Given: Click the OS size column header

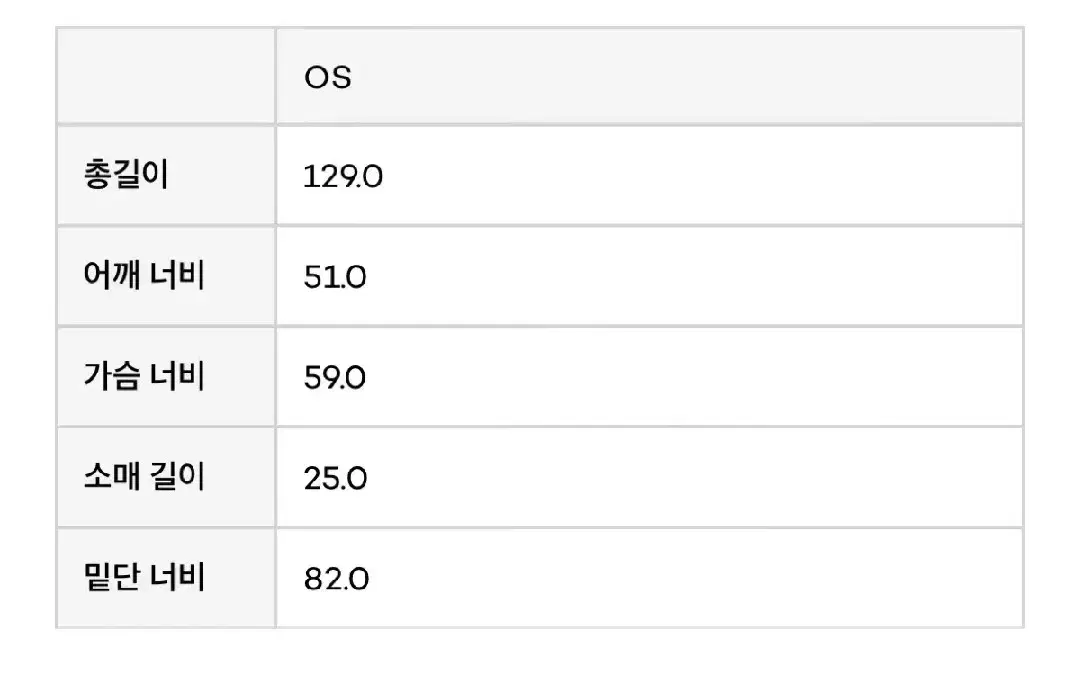Looking at the screenshot, I should (328, 77).
